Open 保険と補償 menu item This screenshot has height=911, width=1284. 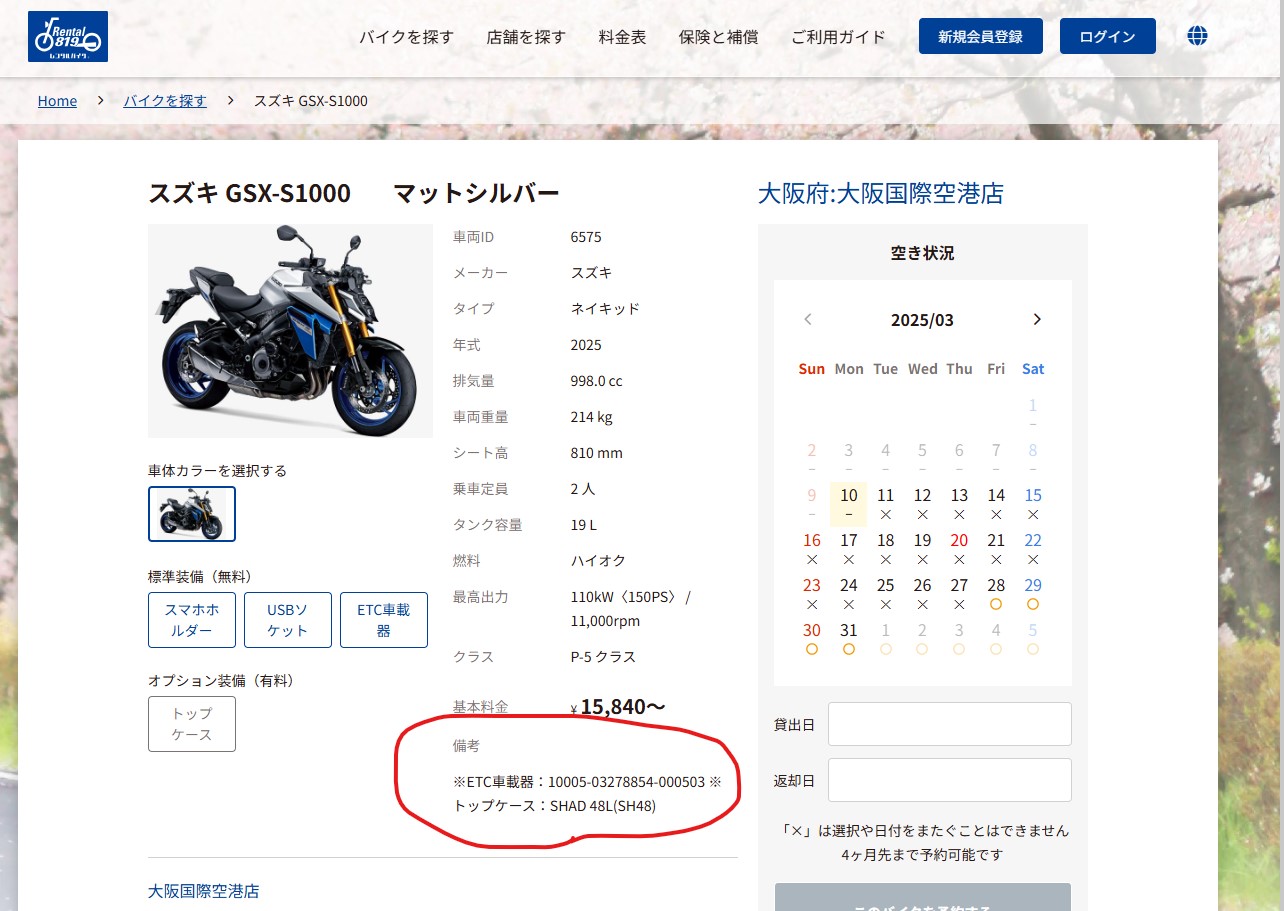718,37
